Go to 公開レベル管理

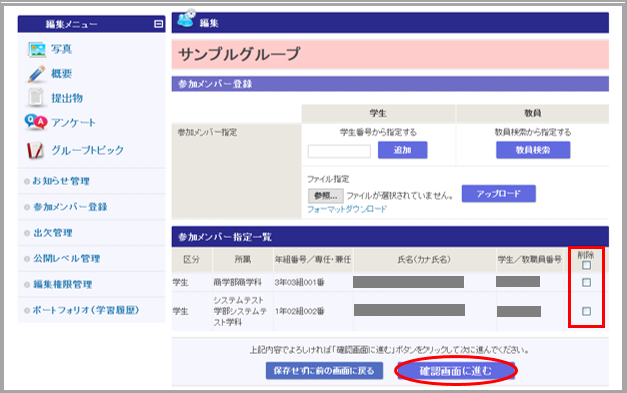tap(66, 259)
